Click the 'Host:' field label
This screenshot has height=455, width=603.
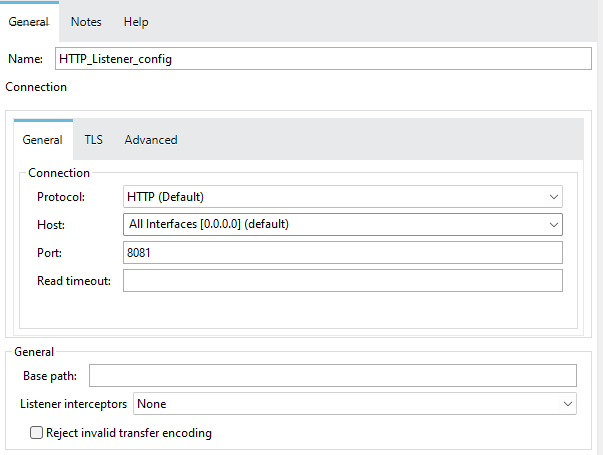(x=51, y=225)
